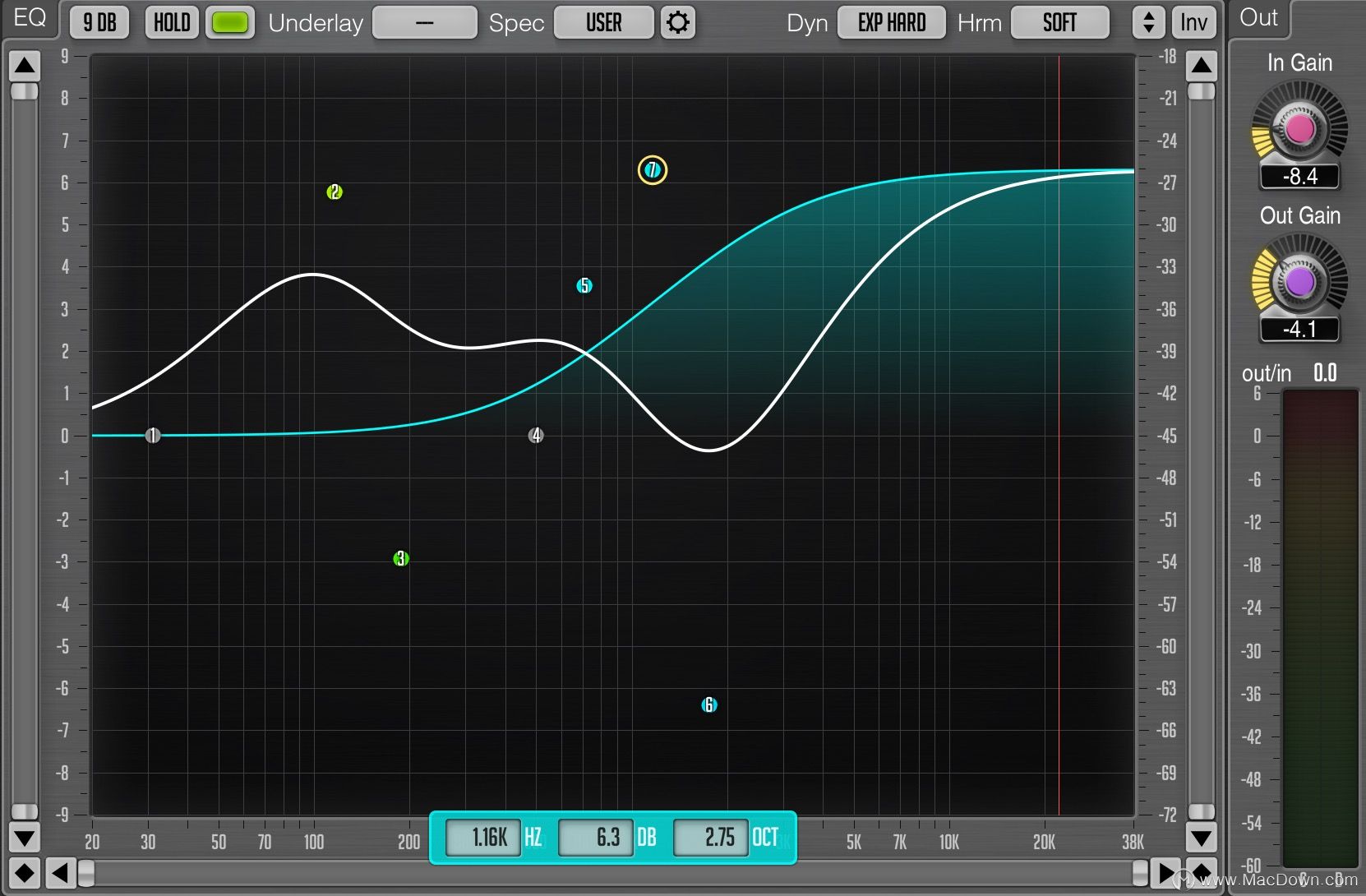
Task: Select EQ band node 5
Action: click(584, 286)
